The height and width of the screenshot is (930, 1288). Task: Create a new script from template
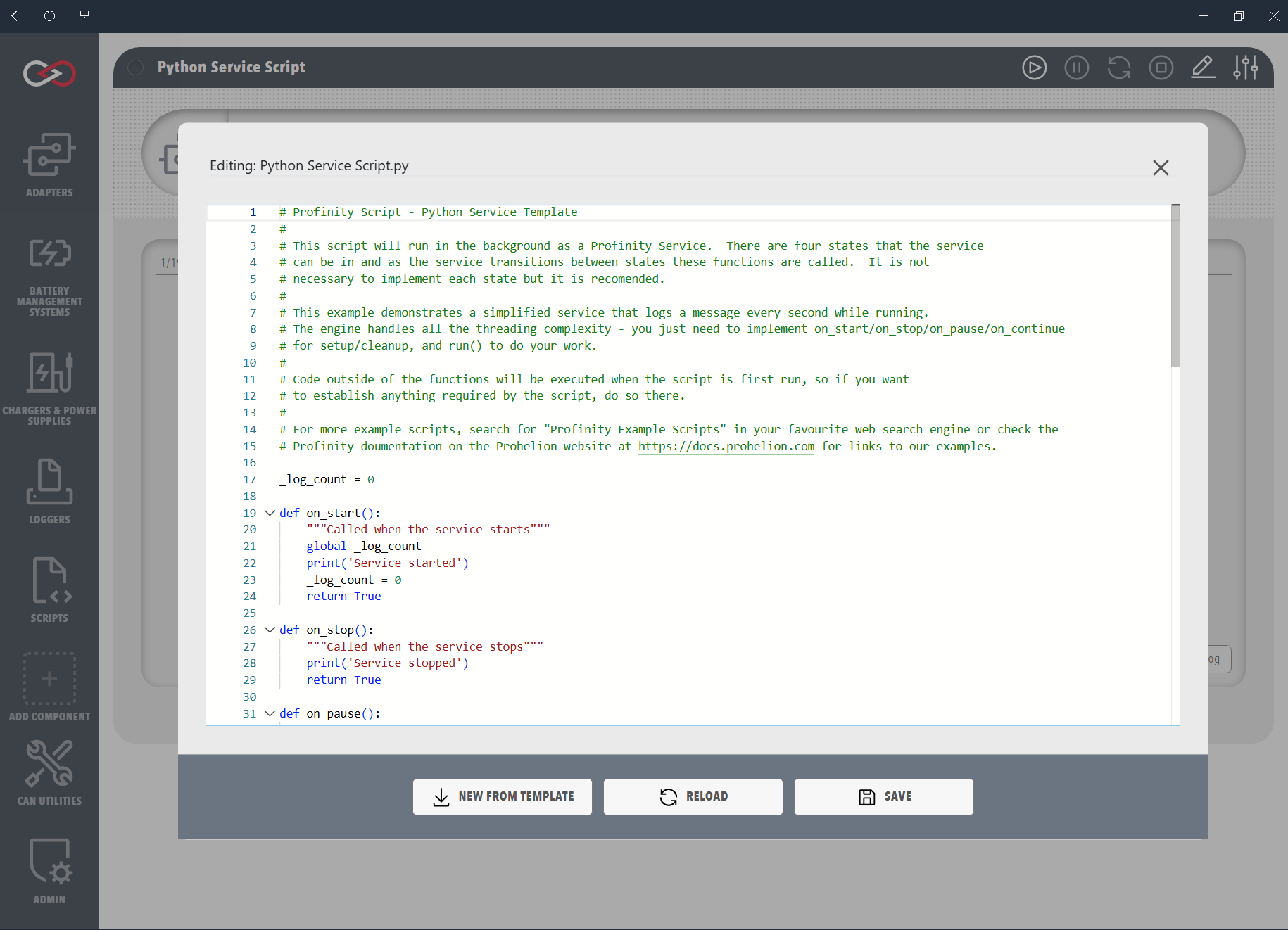click(x=502, y=797)
